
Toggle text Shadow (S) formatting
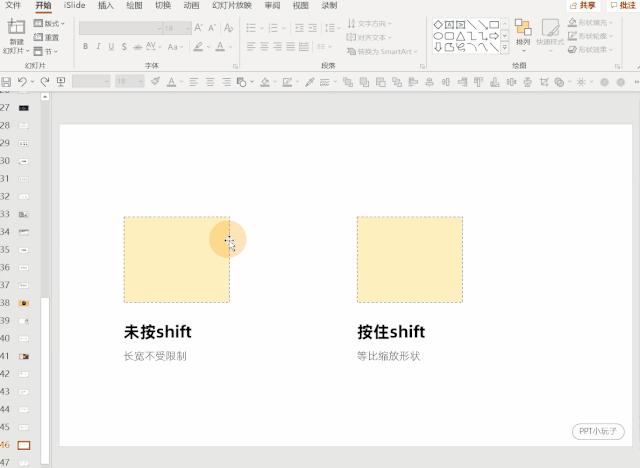click(x=124, y=47)
